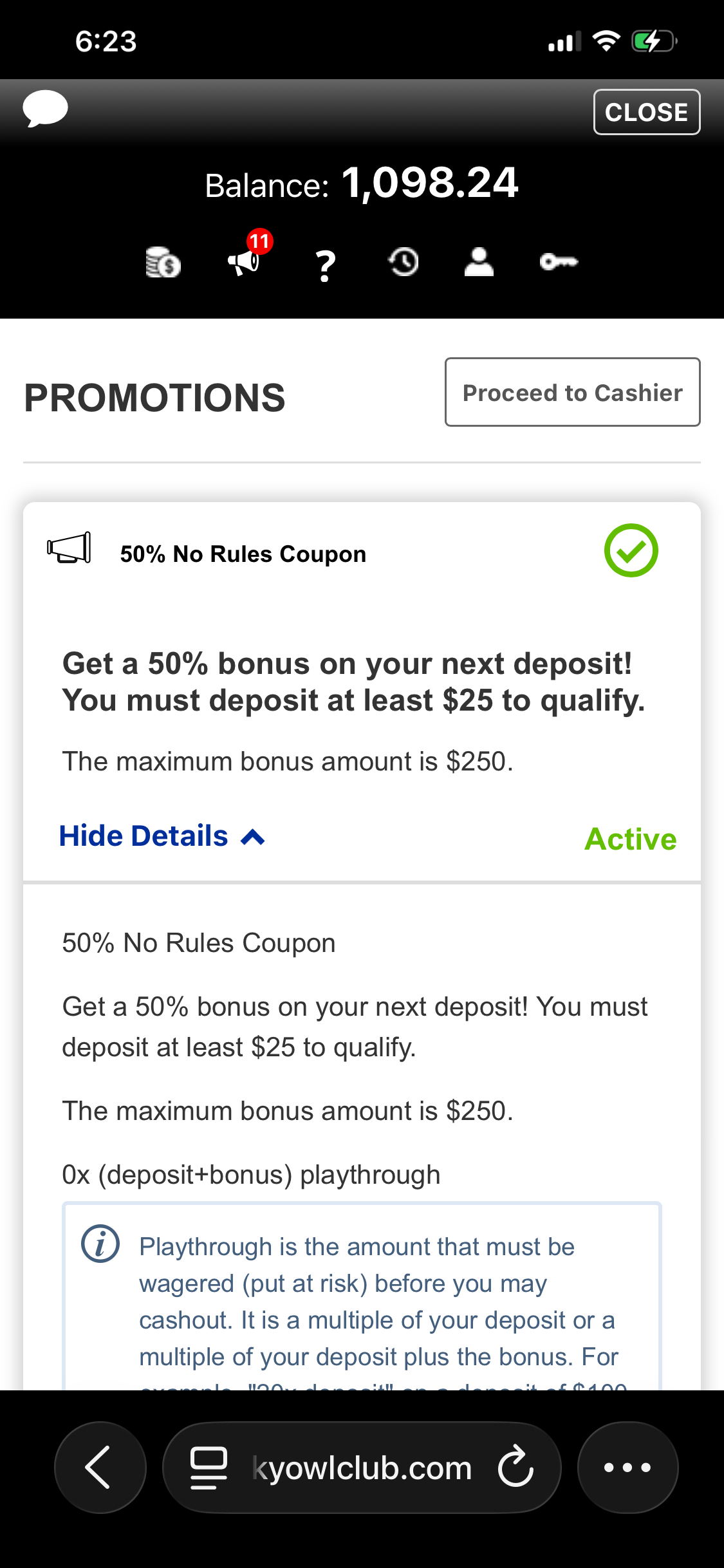Screen dimensions: 724x1568
Task: Go back with browser back arrow
Action: pyautogui.click(x=99, y=1468)
